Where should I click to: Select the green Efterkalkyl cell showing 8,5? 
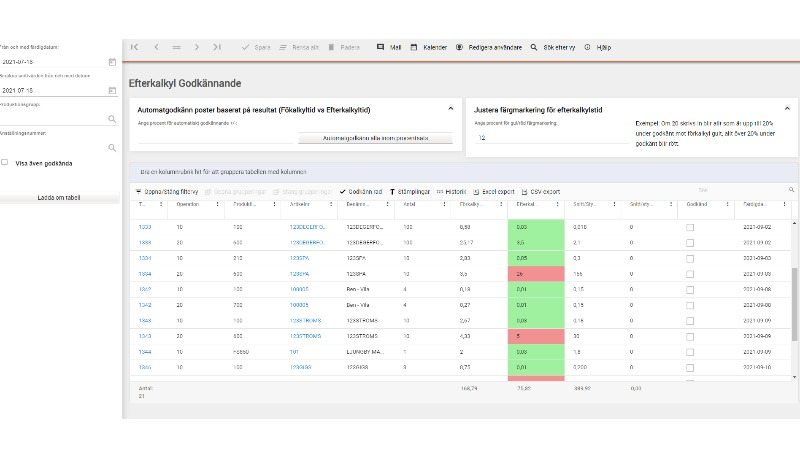click(x=536, y=243)
